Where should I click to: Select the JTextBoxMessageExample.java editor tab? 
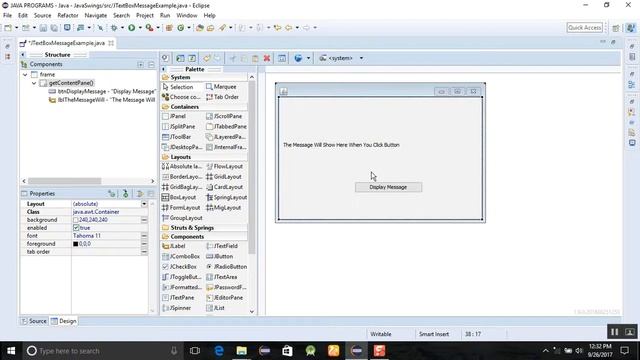click(x=67, y=43)
